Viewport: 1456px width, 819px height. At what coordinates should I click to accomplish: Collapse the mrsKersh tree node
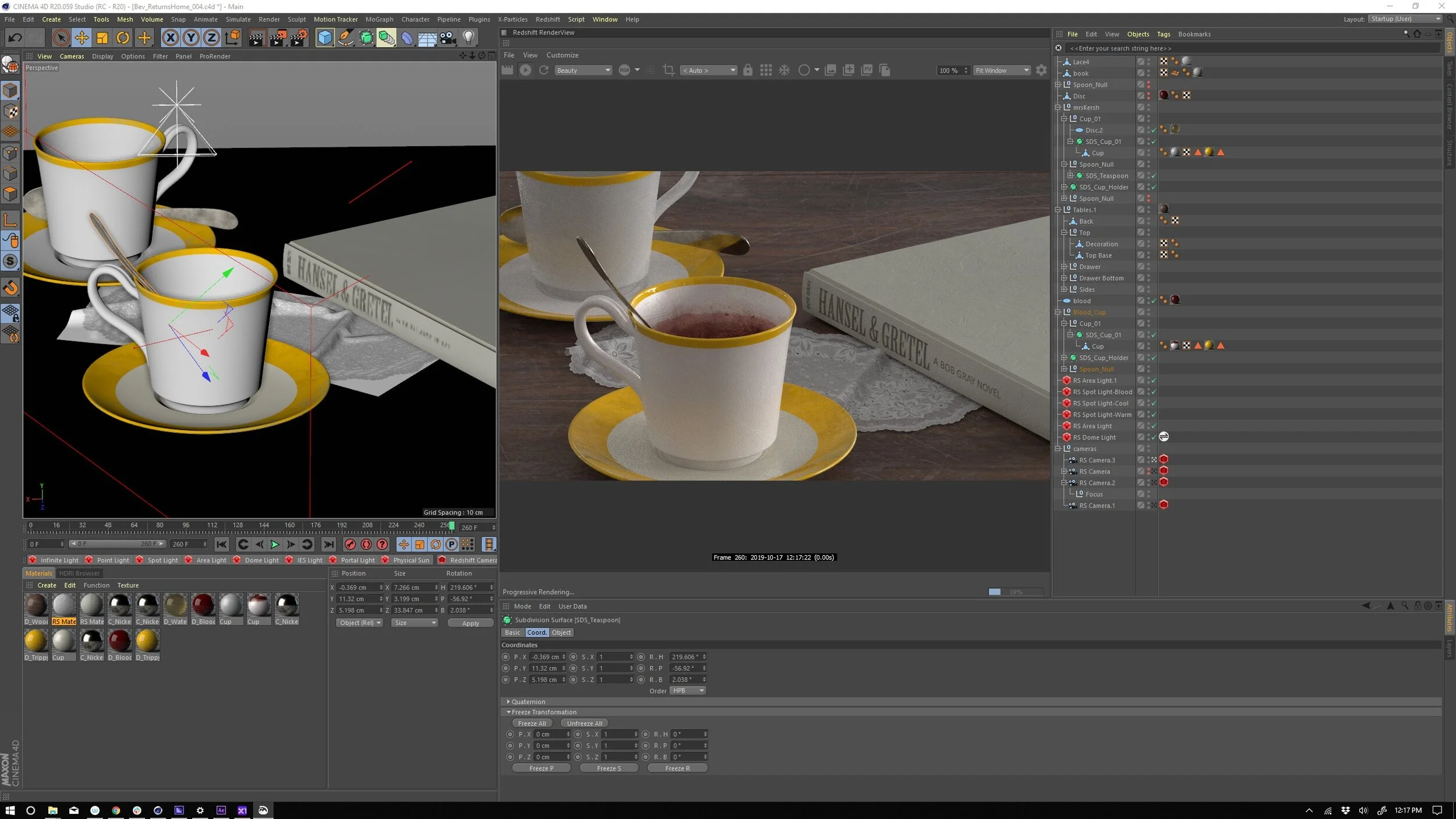click(1058, 107)
